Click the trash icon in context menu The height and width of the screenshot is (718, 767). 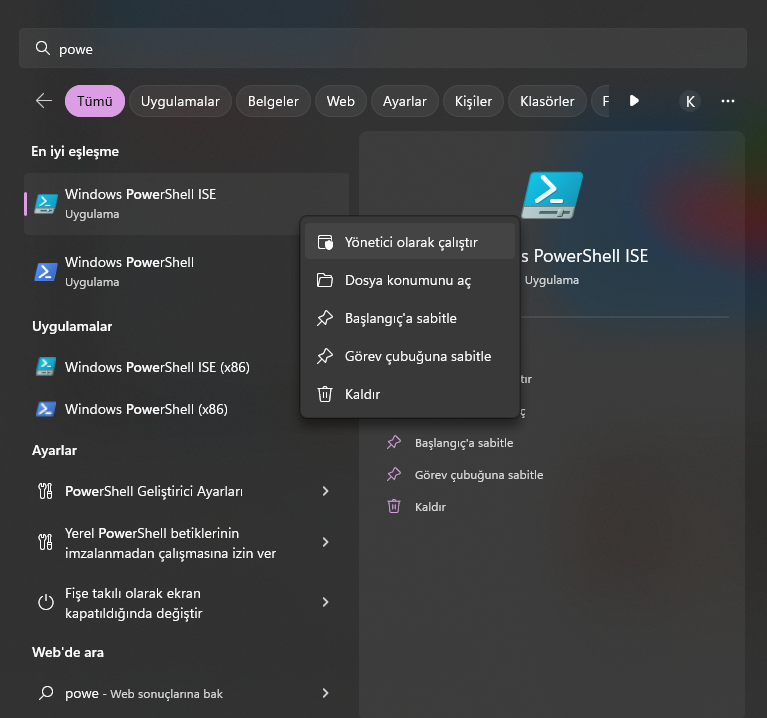point(325,394)
